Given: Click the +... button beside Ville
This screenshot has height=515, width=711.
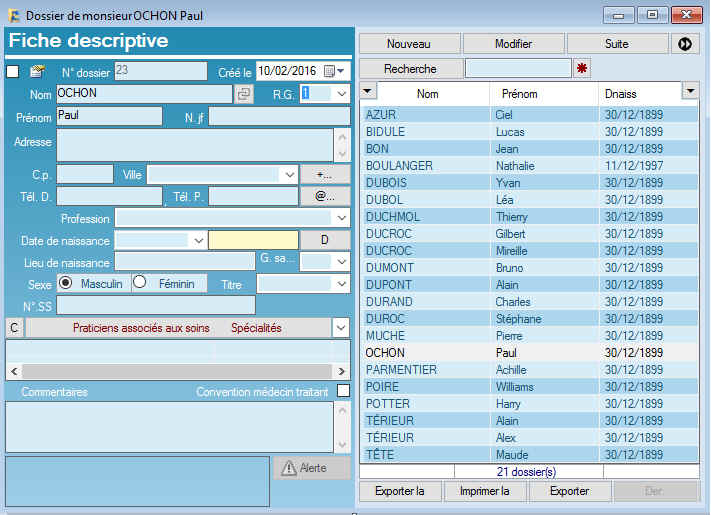Looking at the screenshot, I should tap(325, 174).
